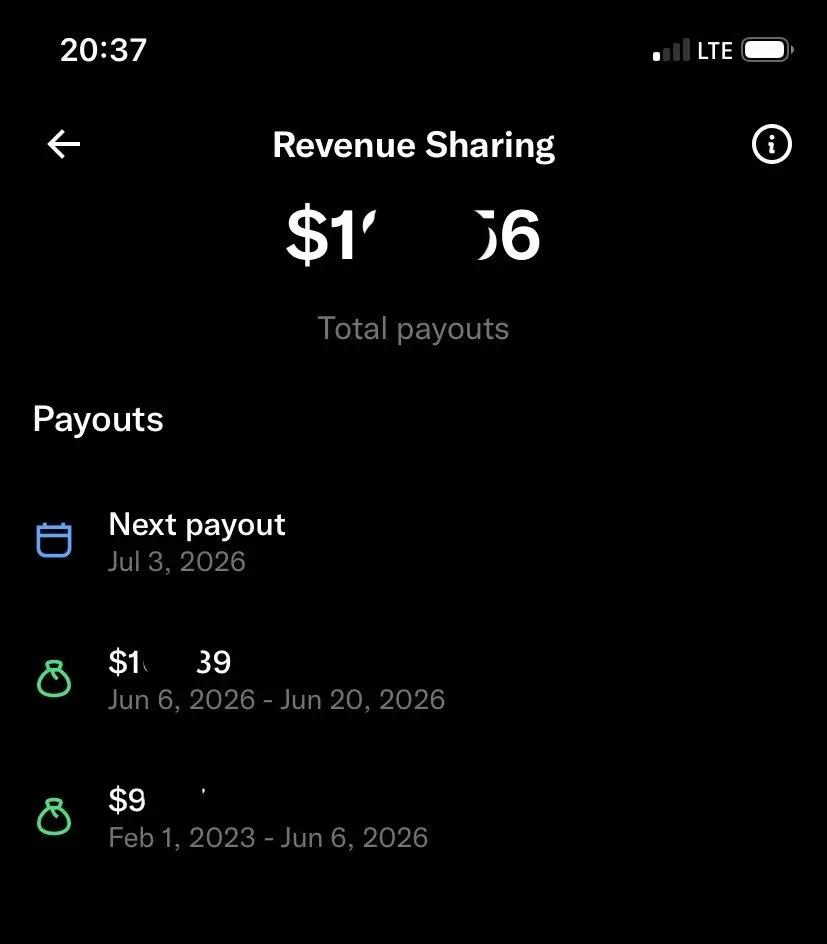827x944 pixels.
Task: Open the info circle icon
Action: pos(771,144)
